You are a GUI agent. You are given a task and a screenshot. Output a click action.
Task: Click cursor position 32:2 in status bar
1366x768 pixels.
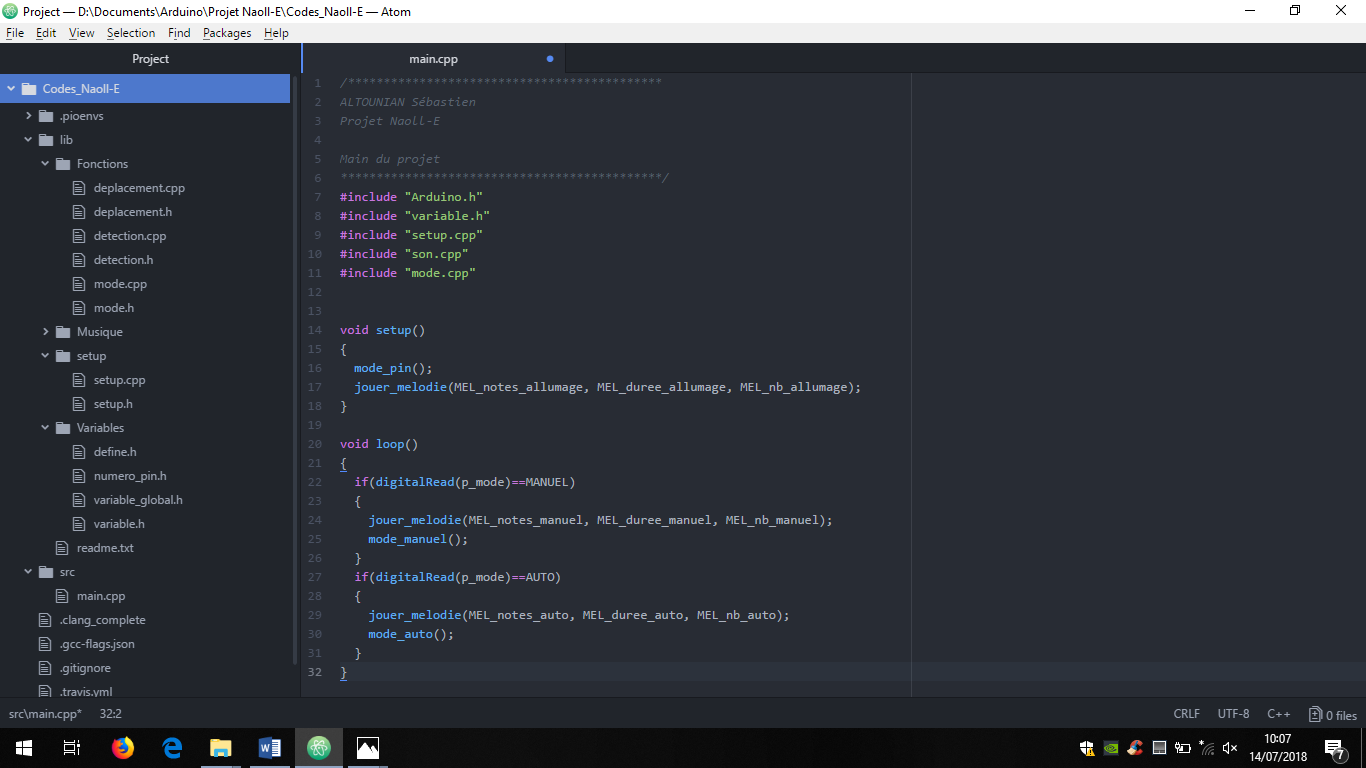pos(110,714)
